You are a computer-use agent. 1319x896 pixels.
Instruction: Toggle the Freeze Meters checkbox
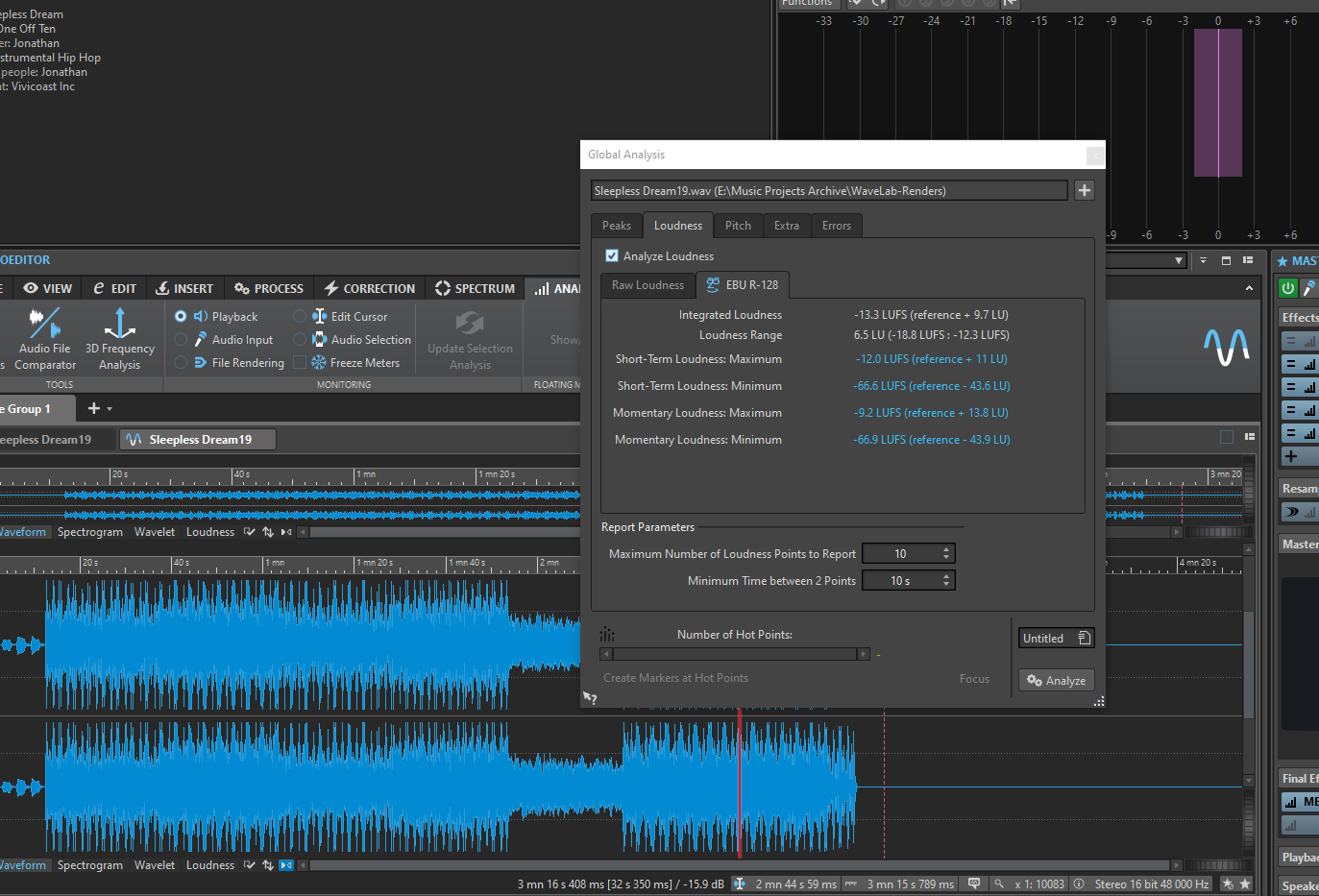click(x=300, y=362)
